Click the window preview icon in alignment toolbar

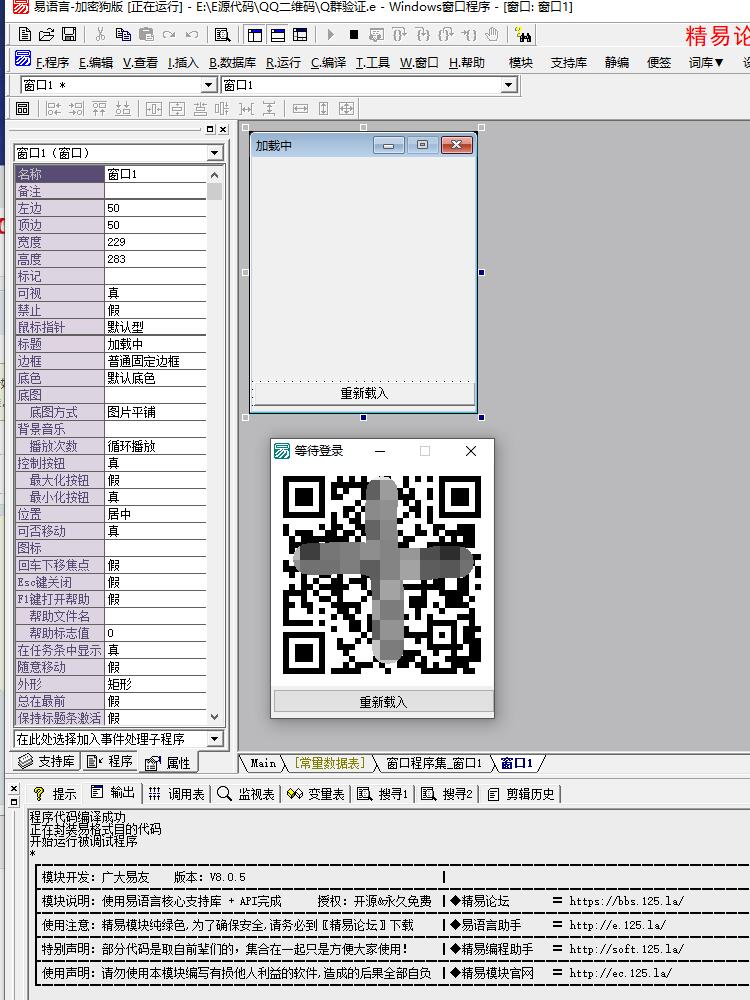tap(22, 108)
